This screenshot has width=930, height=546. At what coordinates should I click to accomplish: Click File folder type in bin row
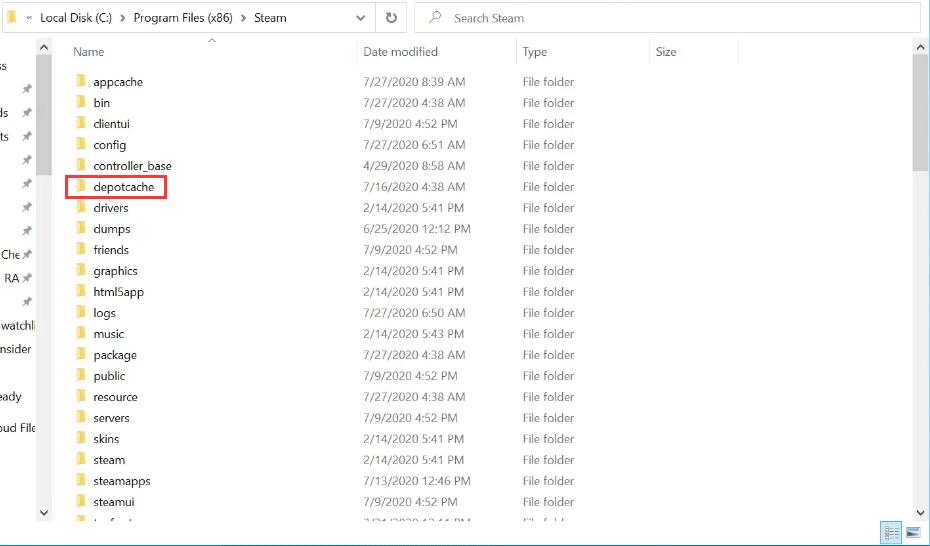pyautogui.click(x=548, y=103)
